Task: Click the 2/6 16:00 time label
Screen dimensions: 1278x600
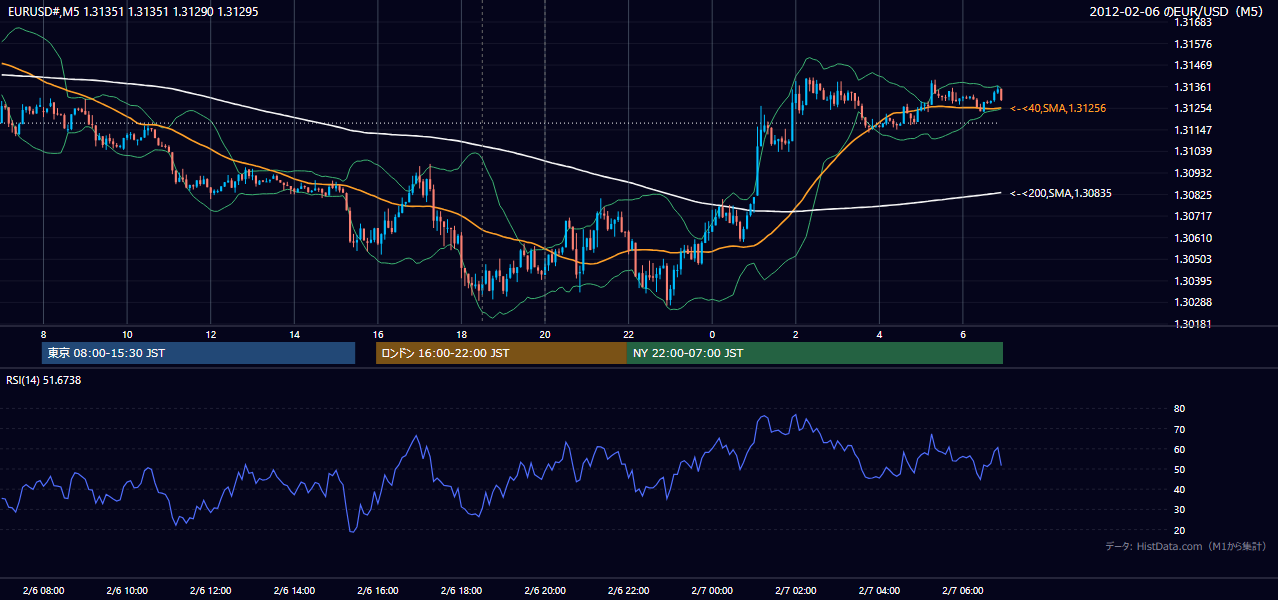Action: (377, 590)
